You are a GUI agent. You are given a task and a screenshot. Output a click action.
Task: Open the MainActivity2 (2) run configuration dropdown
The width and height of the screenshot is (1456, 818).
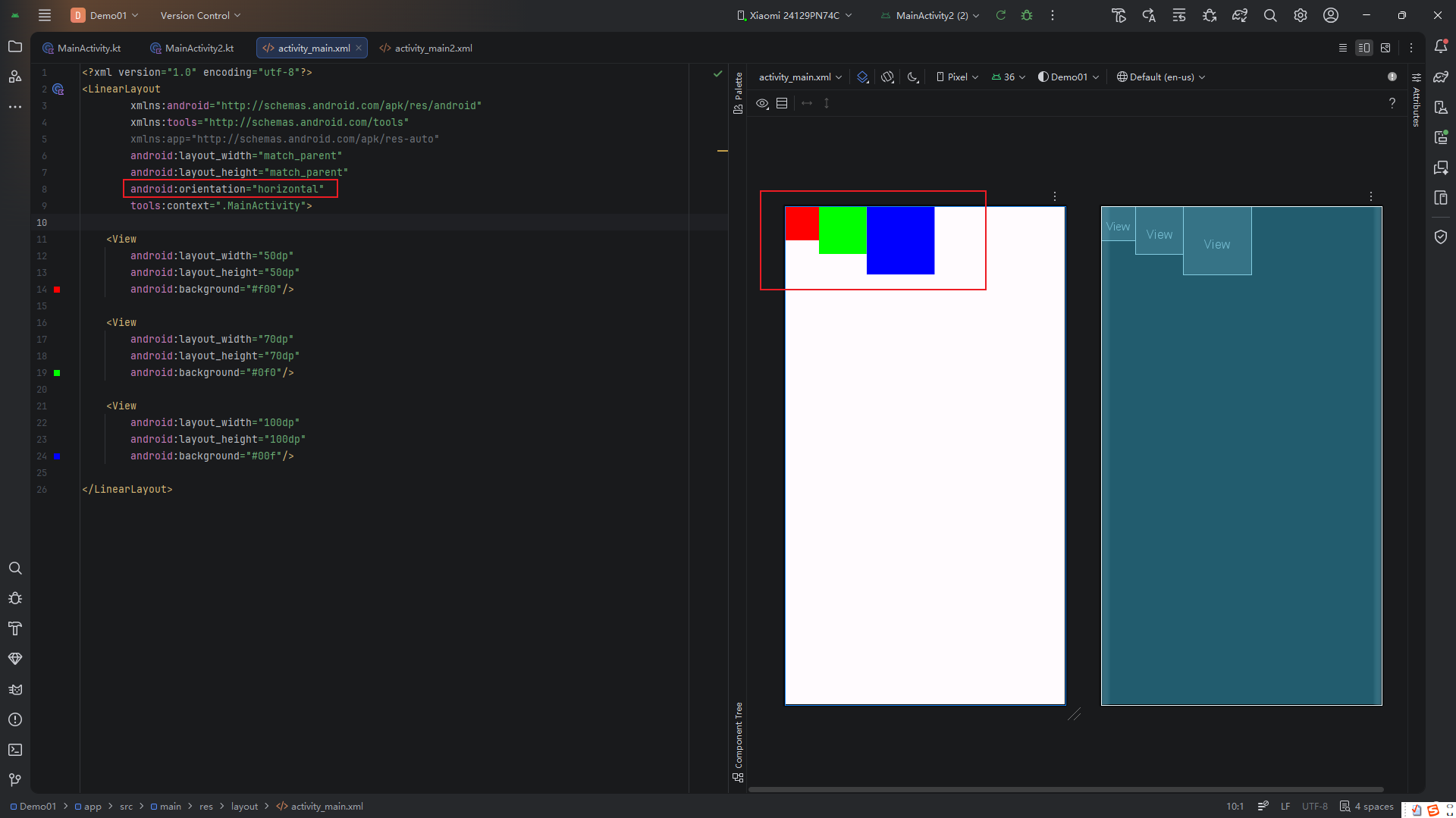(x=930, y=15)
